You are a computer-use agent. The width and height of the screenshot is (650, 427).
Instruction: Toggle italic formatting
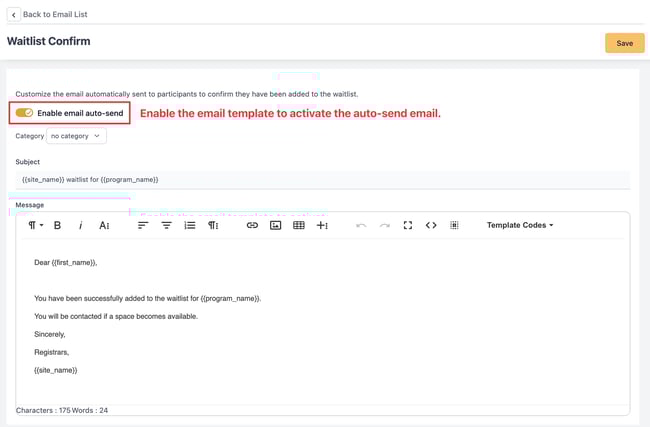tap(80, 225)
